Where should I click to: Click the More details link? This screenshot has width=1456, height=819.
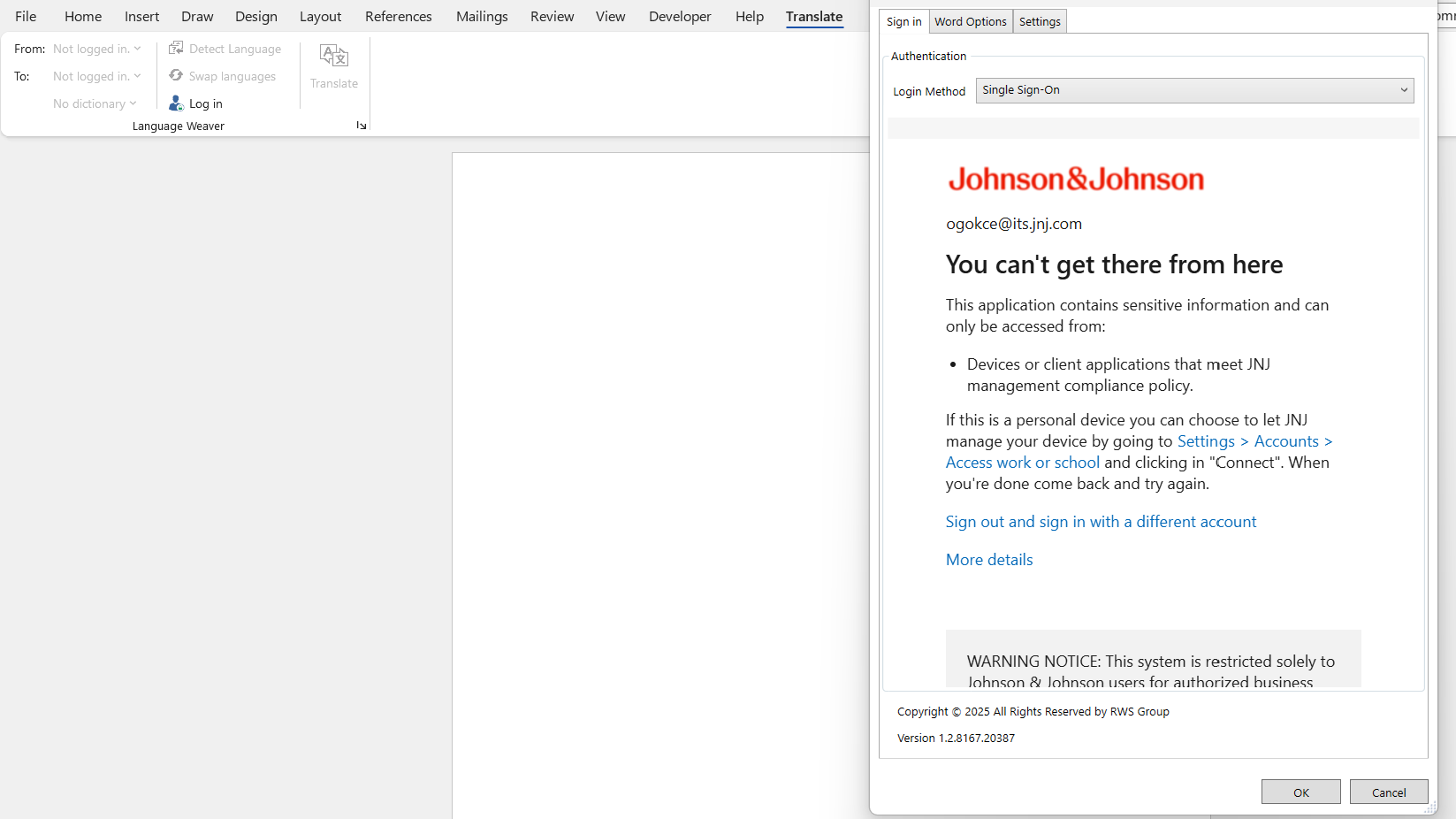988,559
